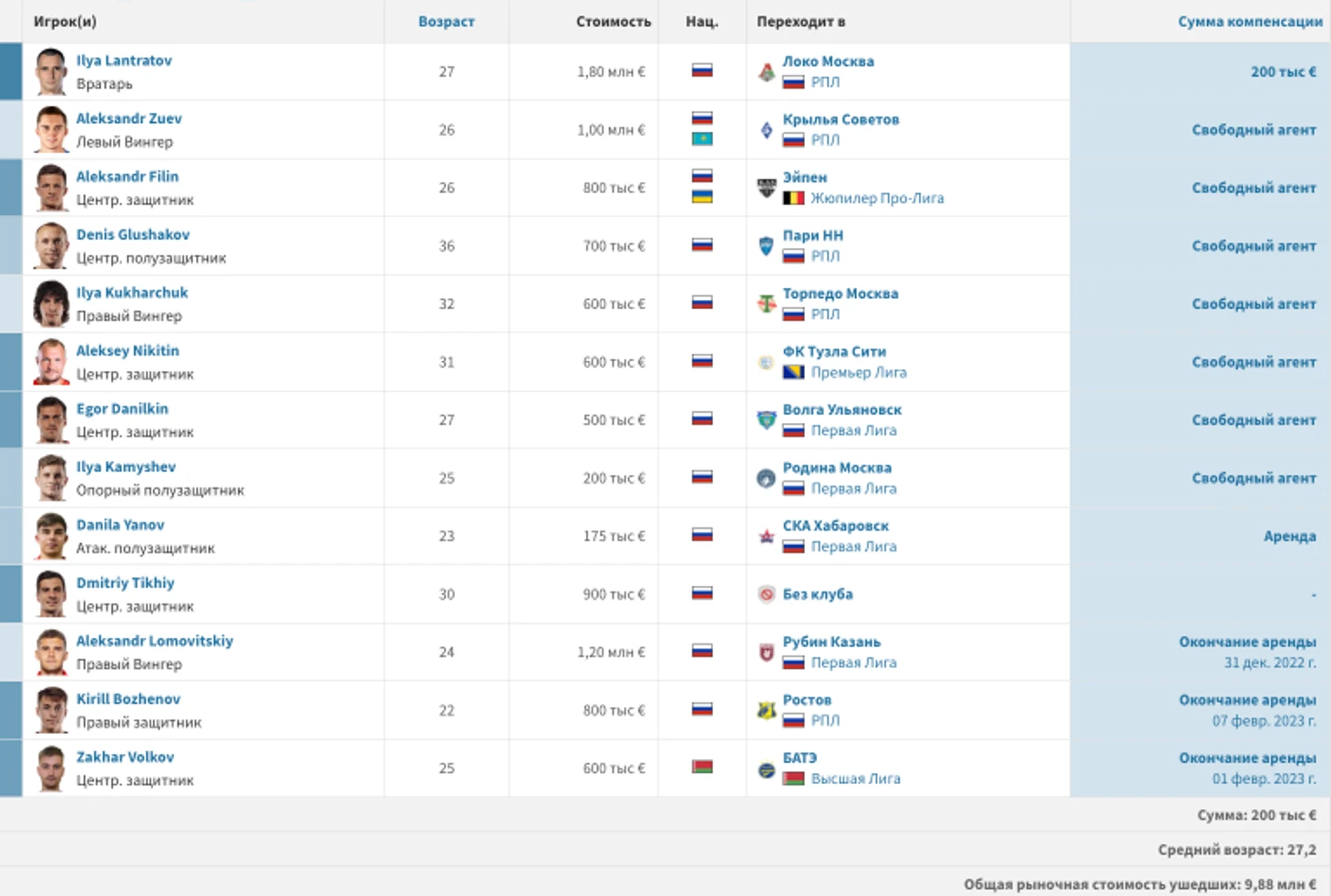Screen dimensions: 1331x896
Task: Click the Belarus flag next to Высшая Лига
Action: coord(794,778)
